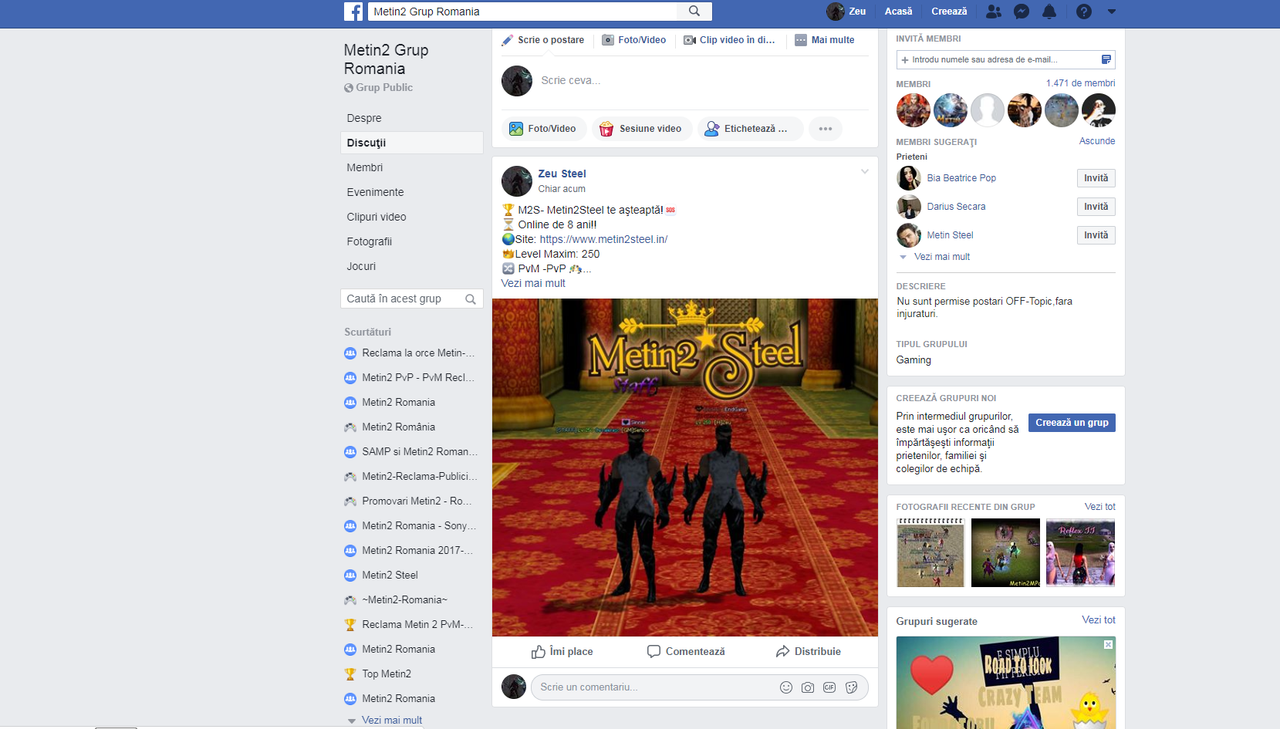Screen dimensions: 1280x729
Task: Expand post text with 'Vezi mai mult'
Action: tap(533, 283)
